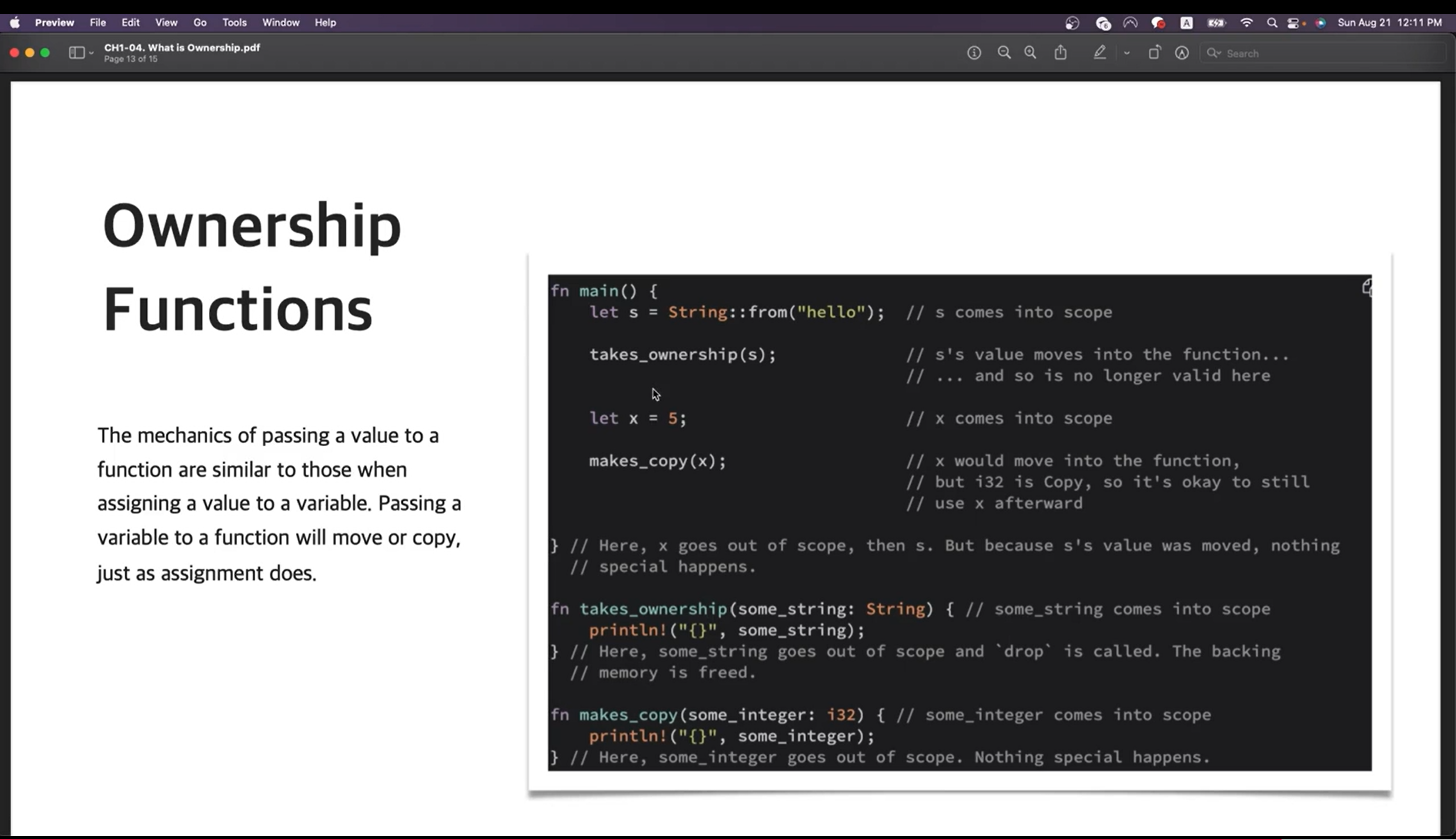Select the Highlight pen tool
The height and width of the screenshot is (840, 1456).
(1100, 53)
